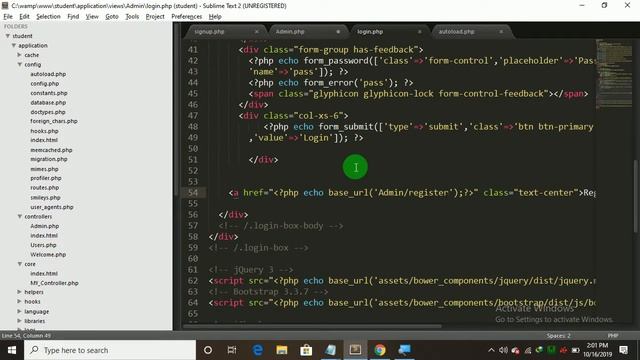Open autoload.php in the config folder
640x360 pixels.
[x=48, y=74]
